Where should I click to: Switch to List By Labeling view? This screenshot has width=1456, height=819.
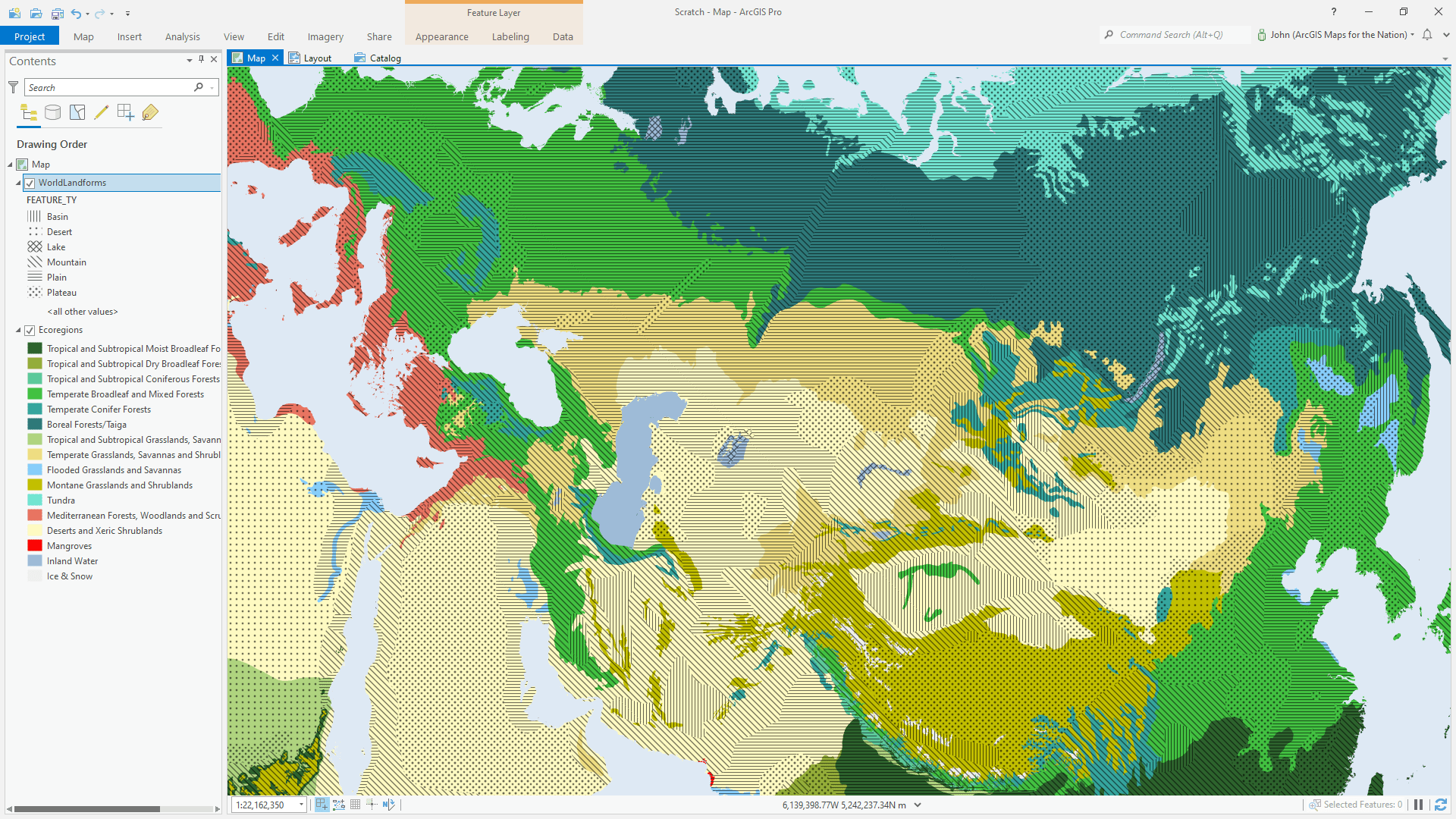(x=150, y=113)
